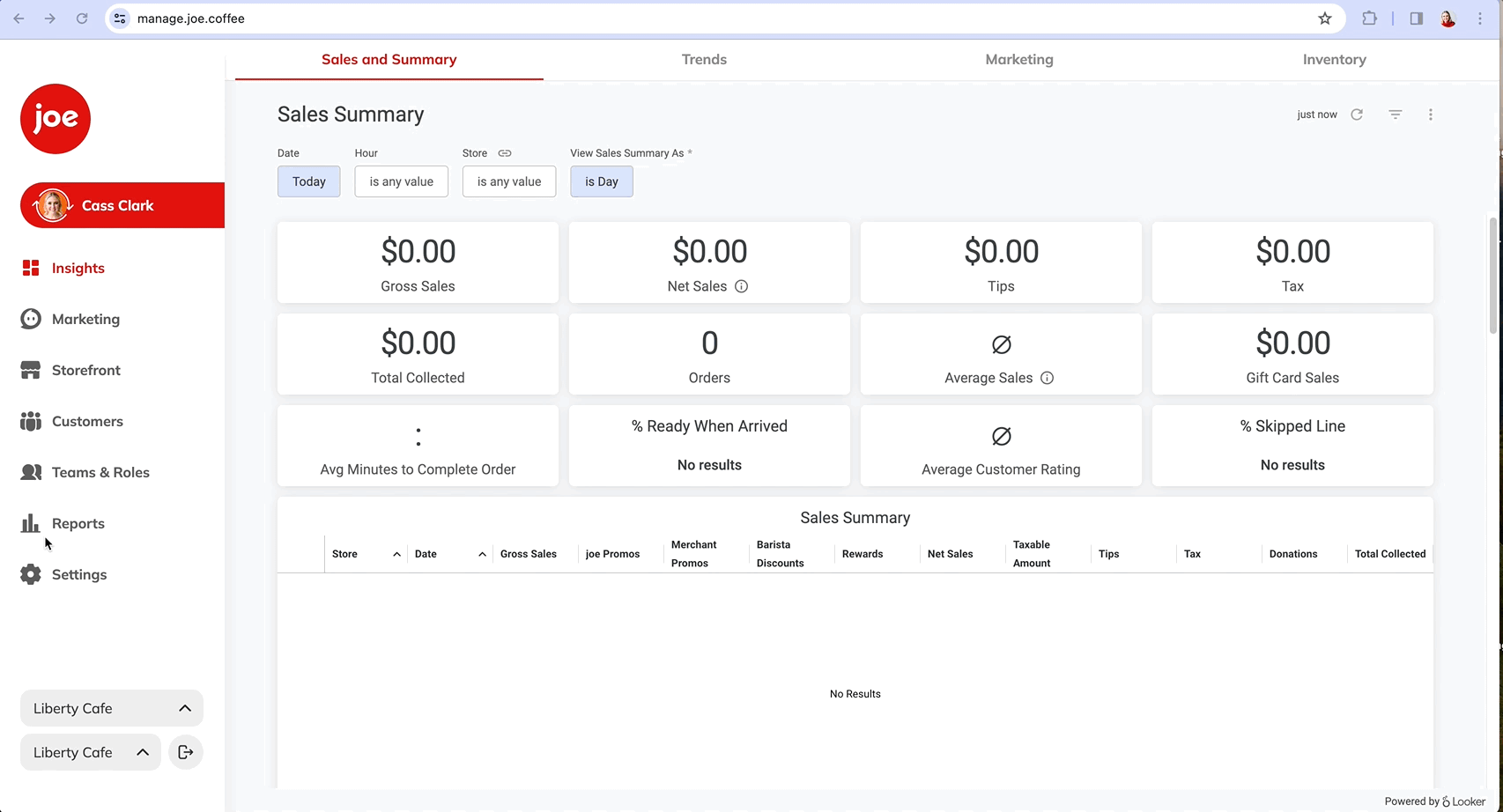The image size is (1503, 812).
Task: Select Teams & Roles in sidebar
Action: (100, 472)
